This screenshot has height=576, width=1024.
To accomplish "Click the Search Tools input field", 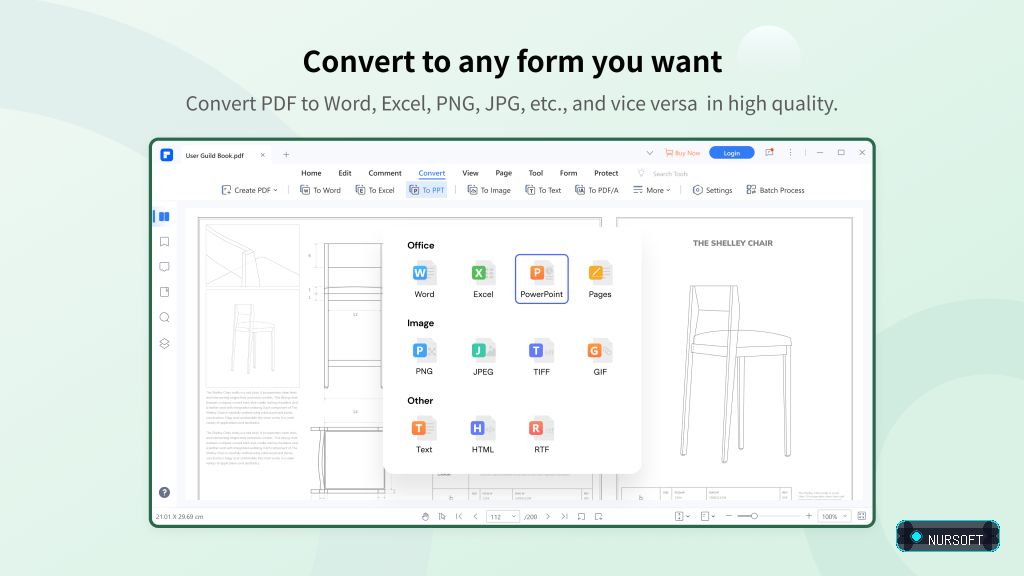I will coord(670,174).
